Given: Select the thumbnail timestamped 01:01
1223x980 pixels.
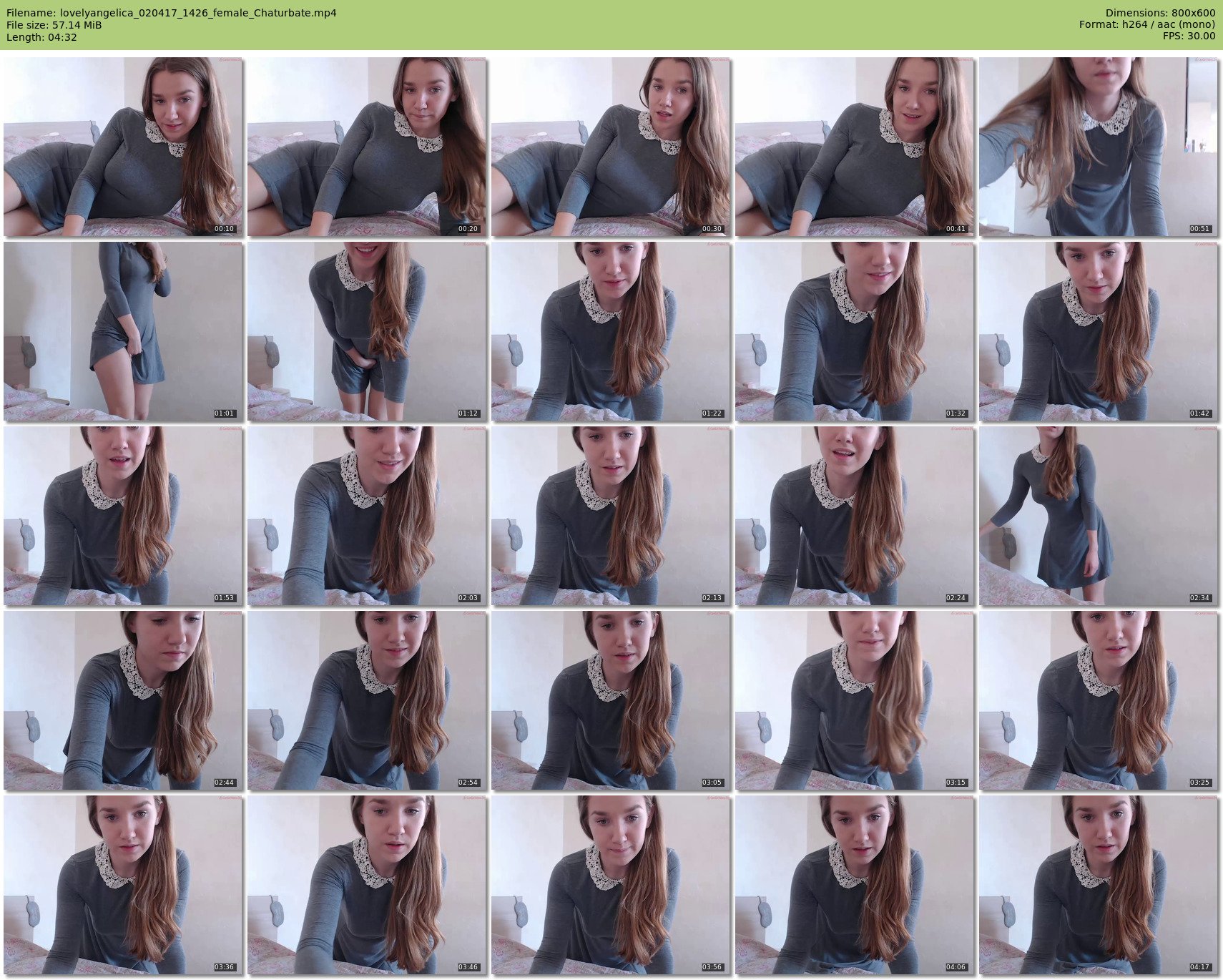Looking at the screenshot, I should point(123,331).
